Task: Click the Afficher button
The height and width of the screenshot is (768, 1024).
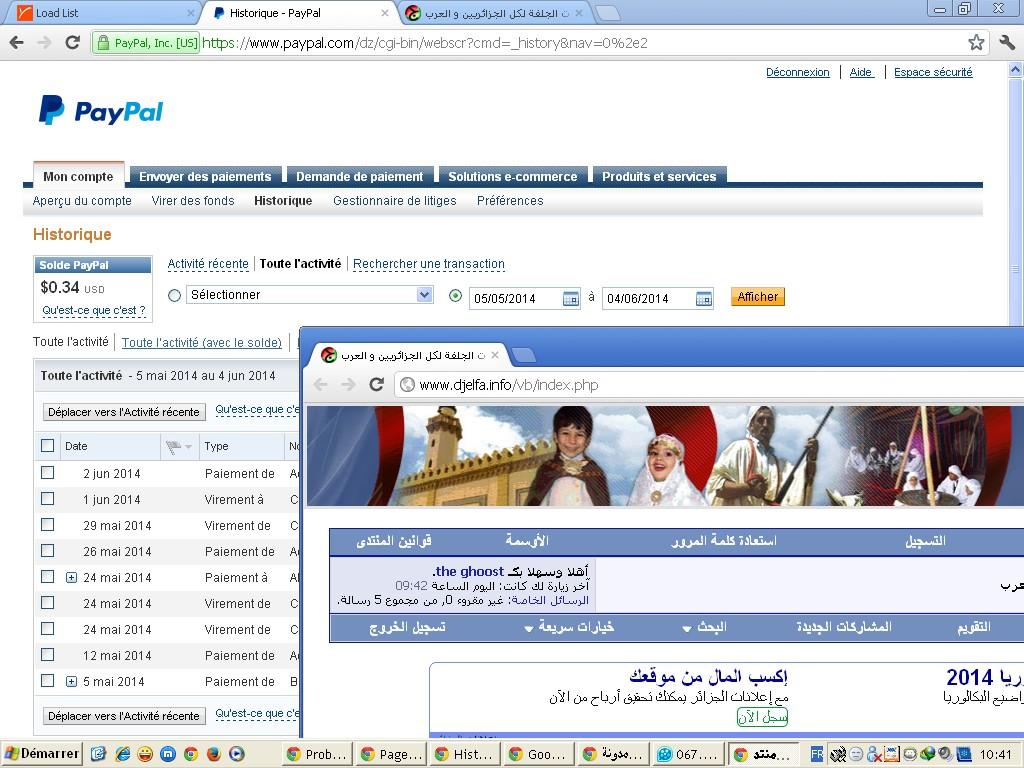Action: tap(758, 297)
